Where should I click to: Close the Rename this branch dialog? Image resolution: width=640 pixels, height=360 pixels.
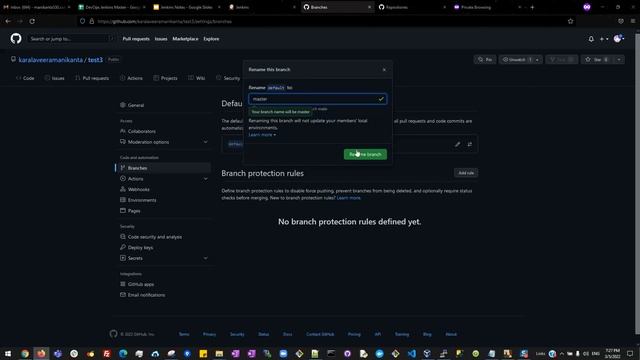pos(384,70)
